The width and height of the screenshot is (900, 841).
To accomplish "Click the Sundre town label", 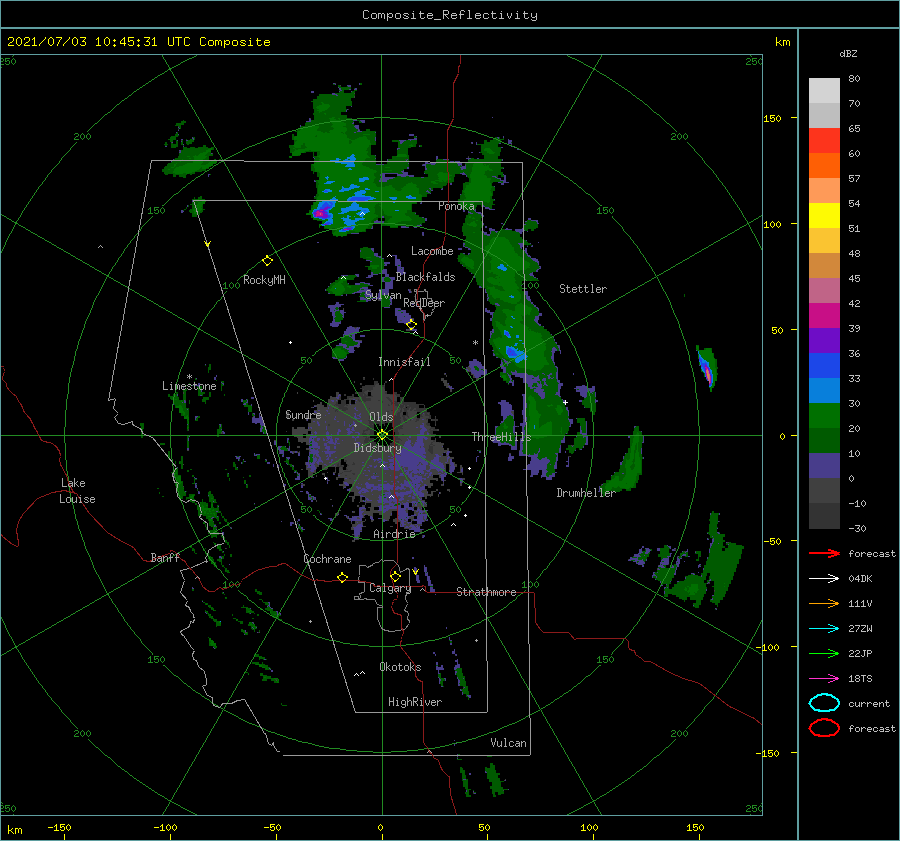I will click(x=303, y=414).
